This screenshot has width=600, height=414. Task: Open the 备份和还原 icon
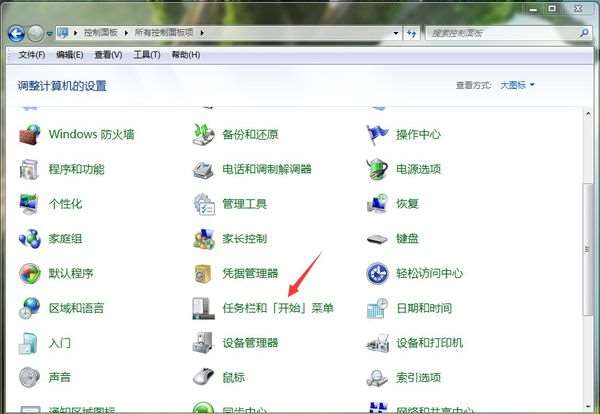(203, 134)
